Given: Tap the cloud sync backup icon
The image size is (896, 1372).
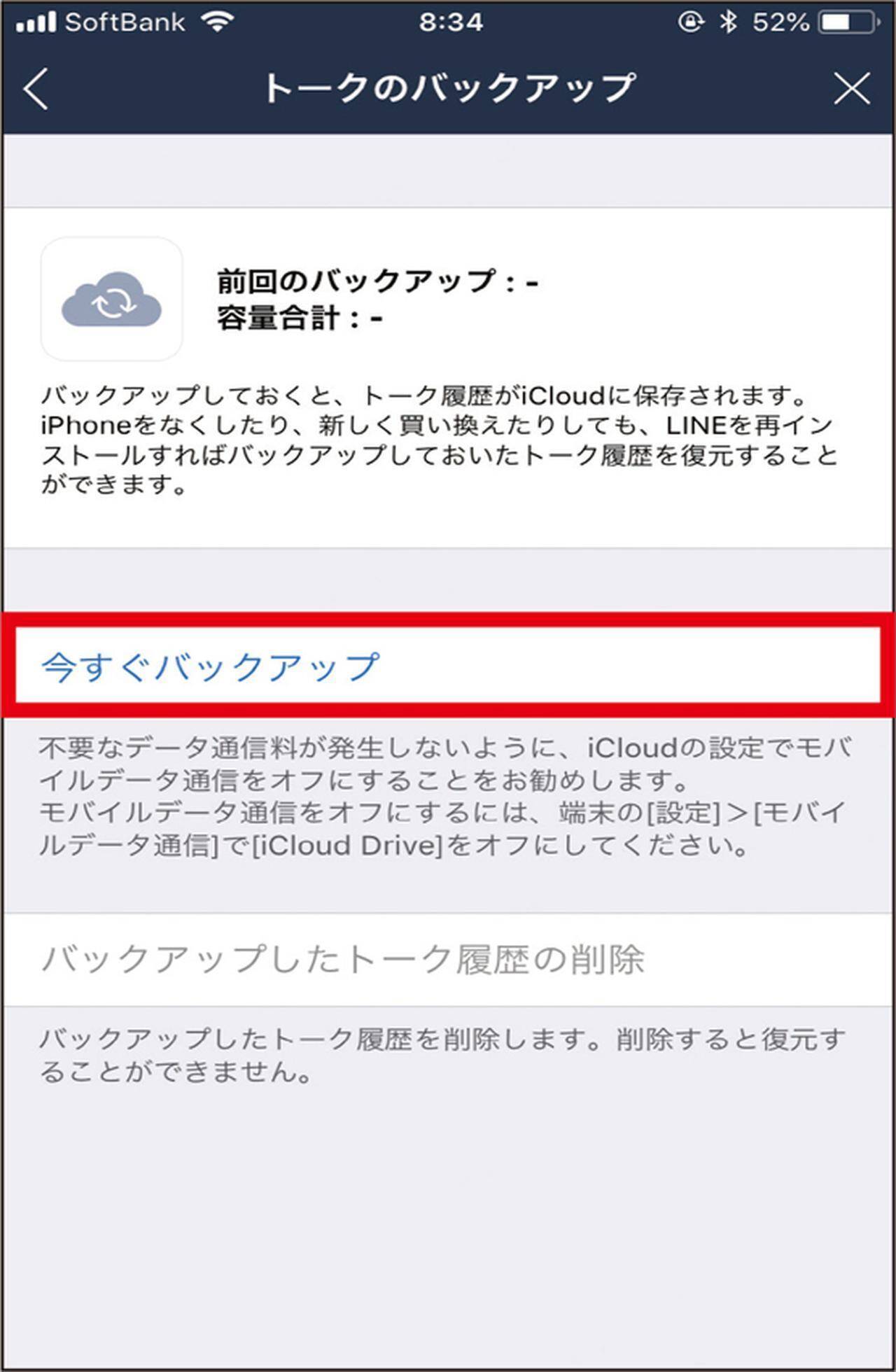Looking at the screenshot, I should tap(112, 299).
